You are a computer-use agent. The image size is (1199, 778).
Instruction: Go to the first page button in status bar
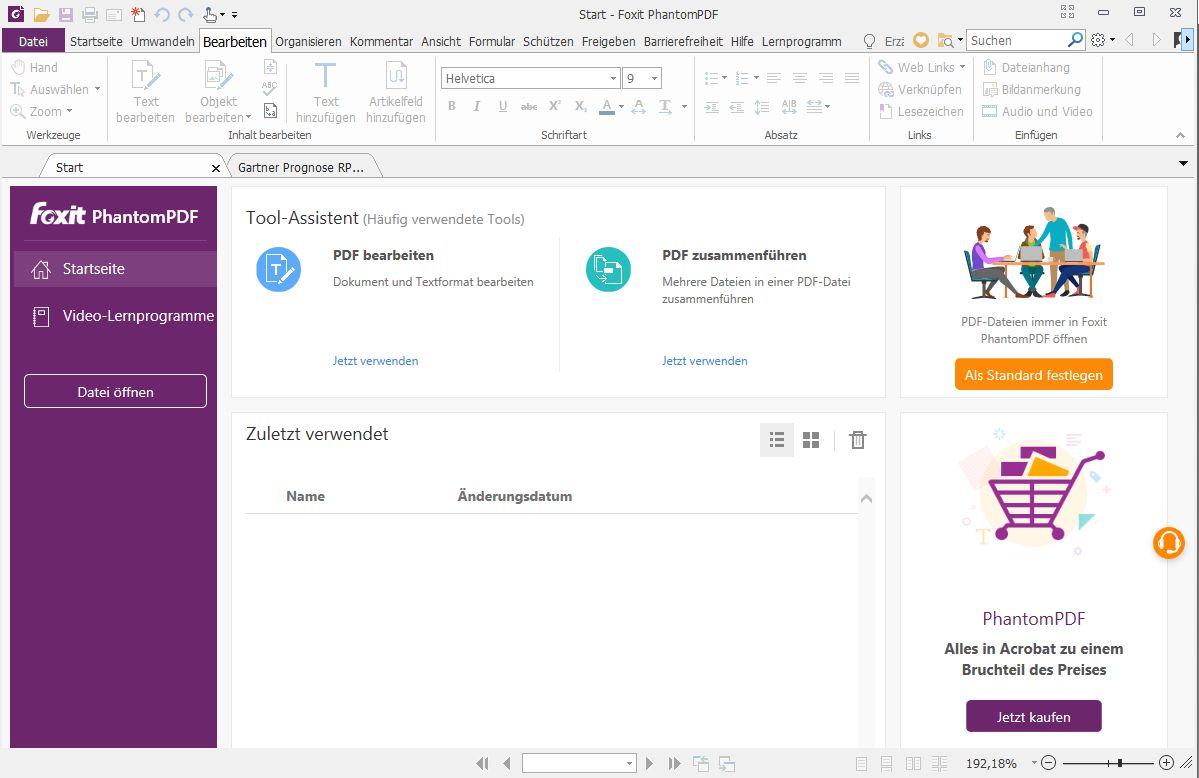pyautogui.click(x=482, y=763)
